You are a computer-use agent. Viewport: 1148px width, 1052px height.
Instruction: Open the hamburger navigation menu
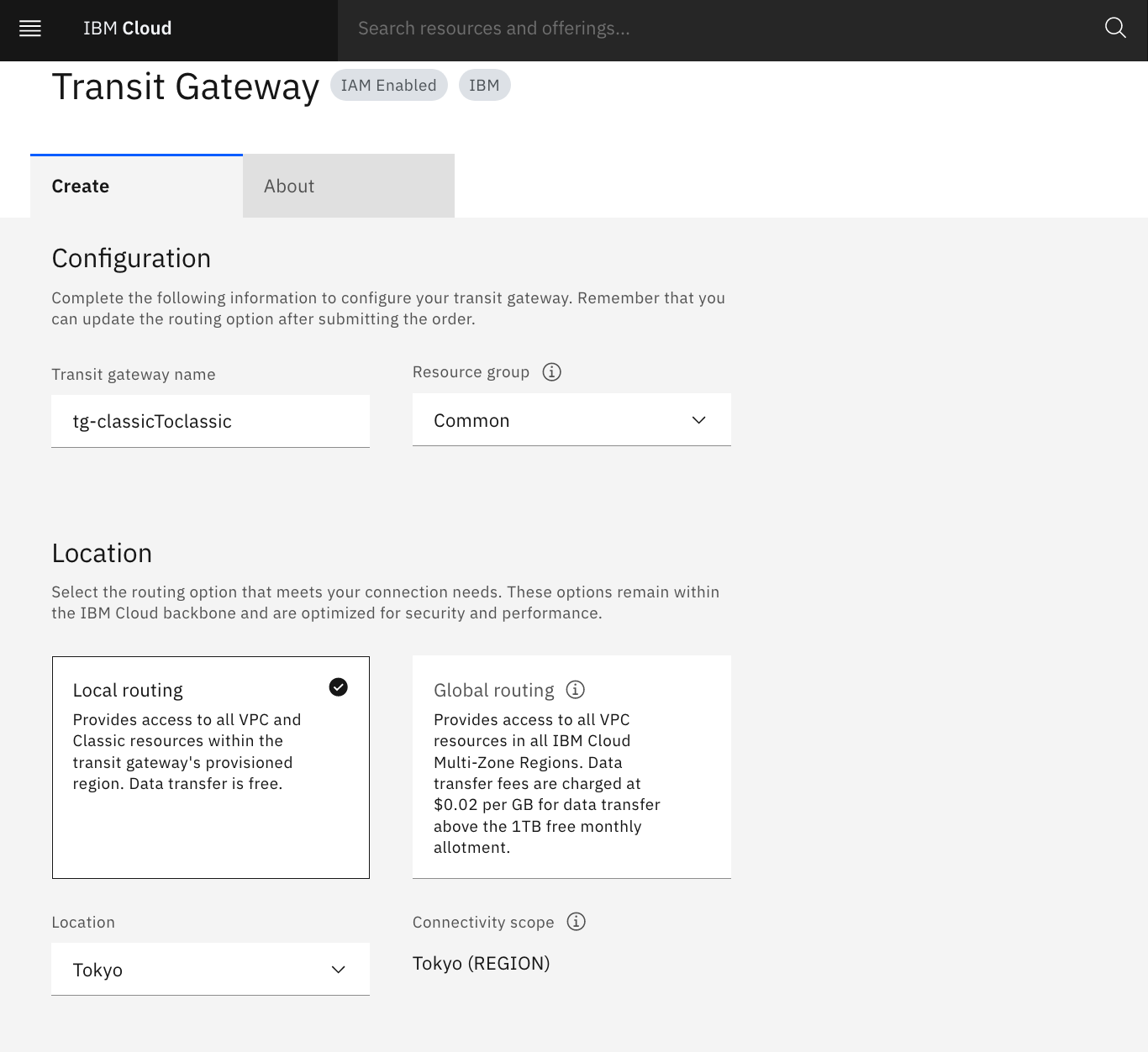click(x=30, y=29)
